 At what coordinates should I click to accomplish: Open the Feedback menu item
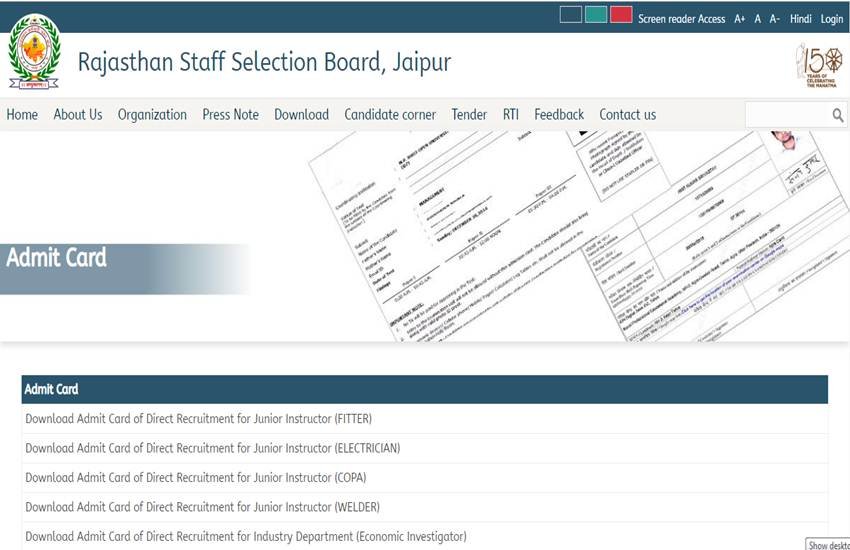point(559,115)
